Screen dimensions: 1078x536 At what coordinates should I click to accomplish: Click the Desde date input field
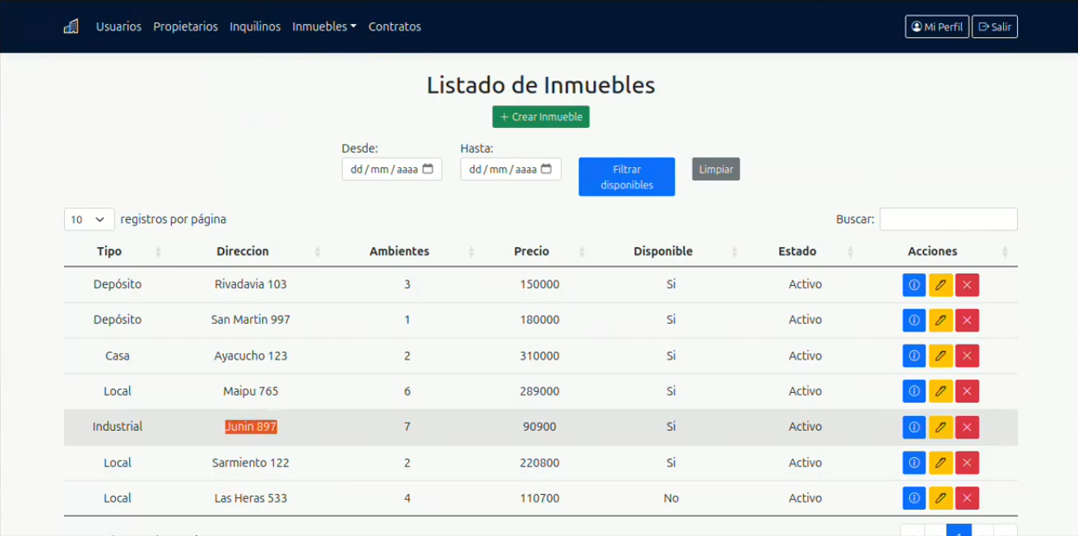point(392,169)
